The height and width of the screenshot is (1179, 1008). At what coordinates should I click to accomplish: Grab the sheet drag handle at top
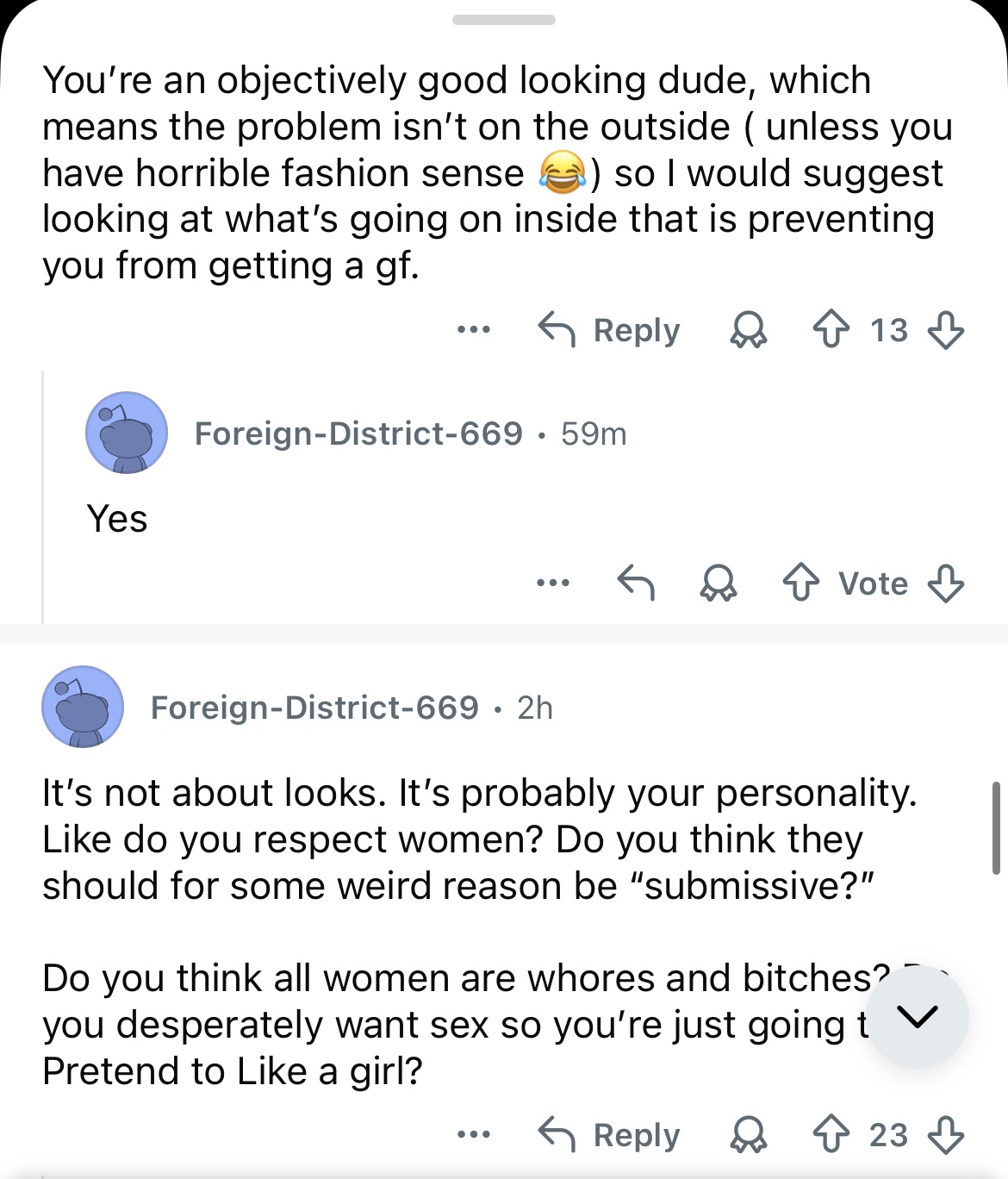pos(504,20)
